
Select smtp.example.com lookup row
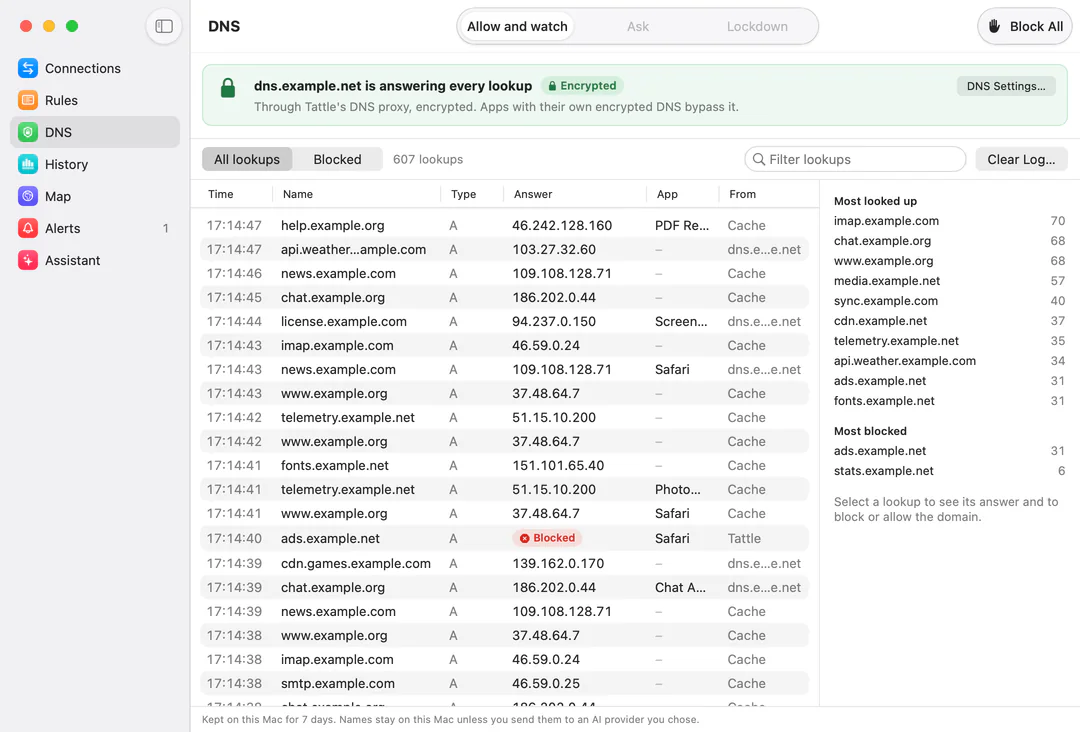(504, 683)
